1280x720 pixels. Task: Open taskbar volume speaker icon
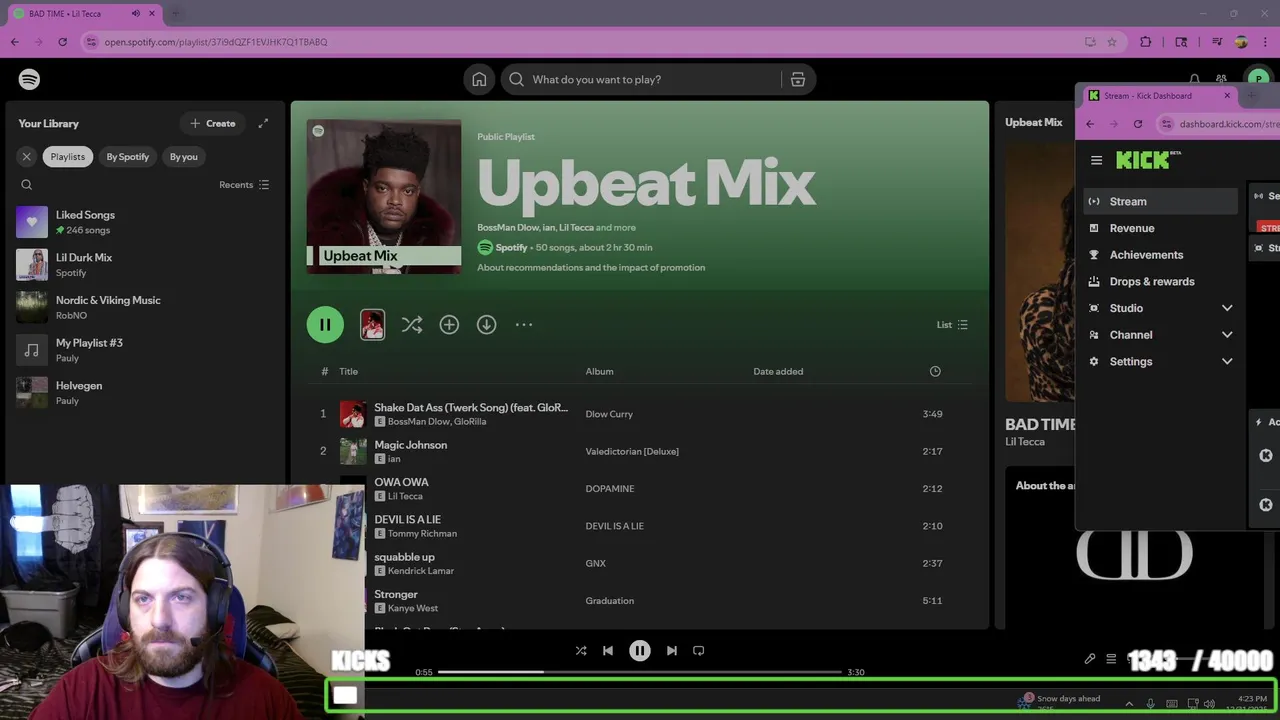coord(1209,704)
